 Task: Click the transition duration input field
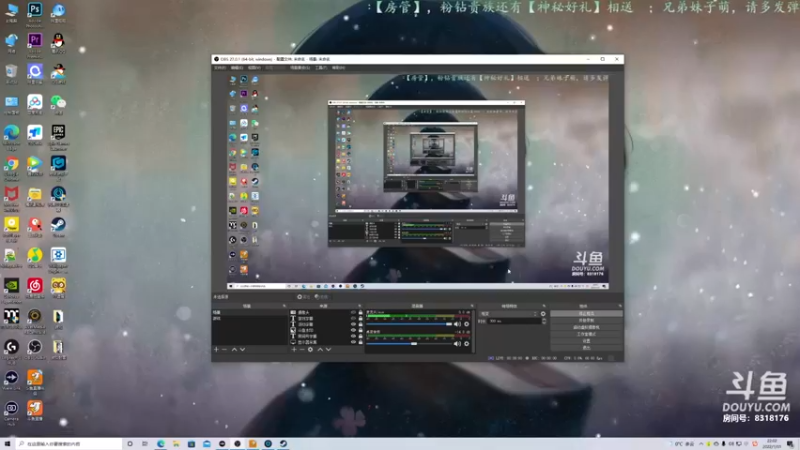click(512, 321)
